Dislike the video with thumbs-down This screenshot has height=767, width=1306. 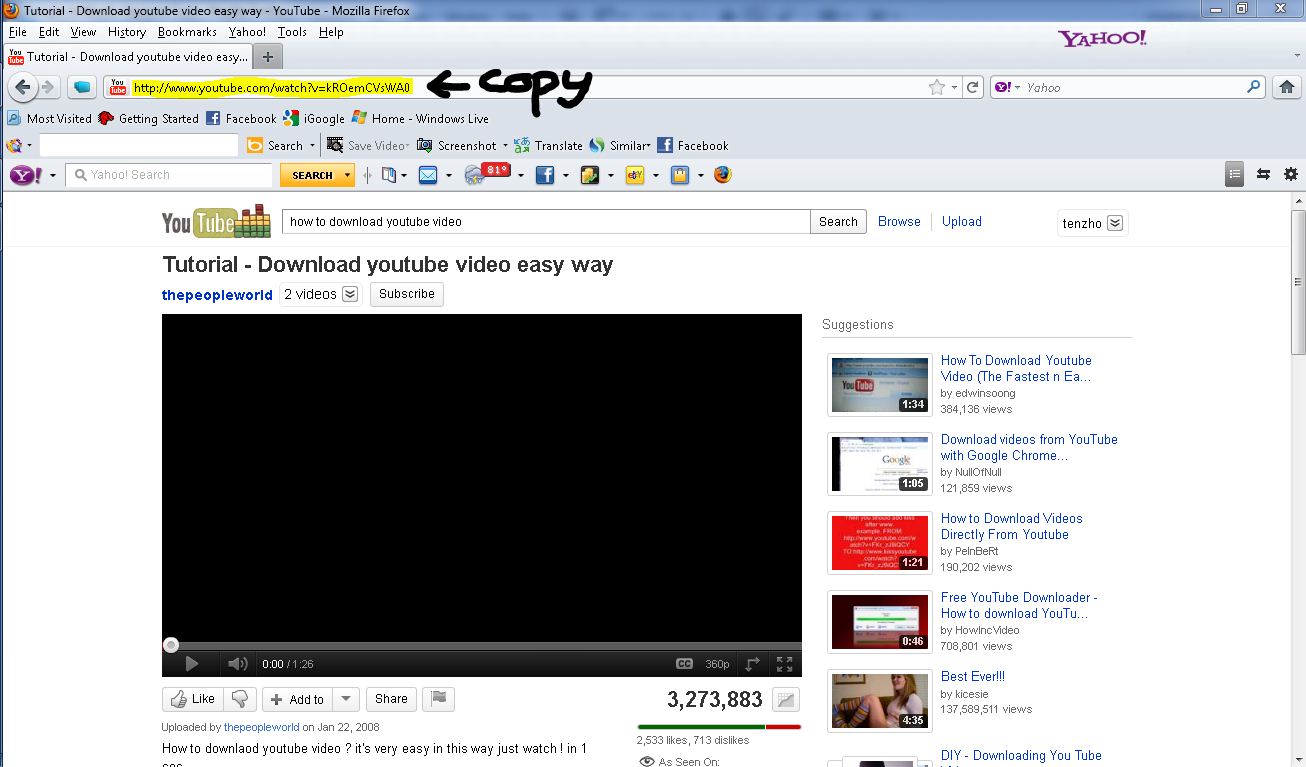pos(240,699)
